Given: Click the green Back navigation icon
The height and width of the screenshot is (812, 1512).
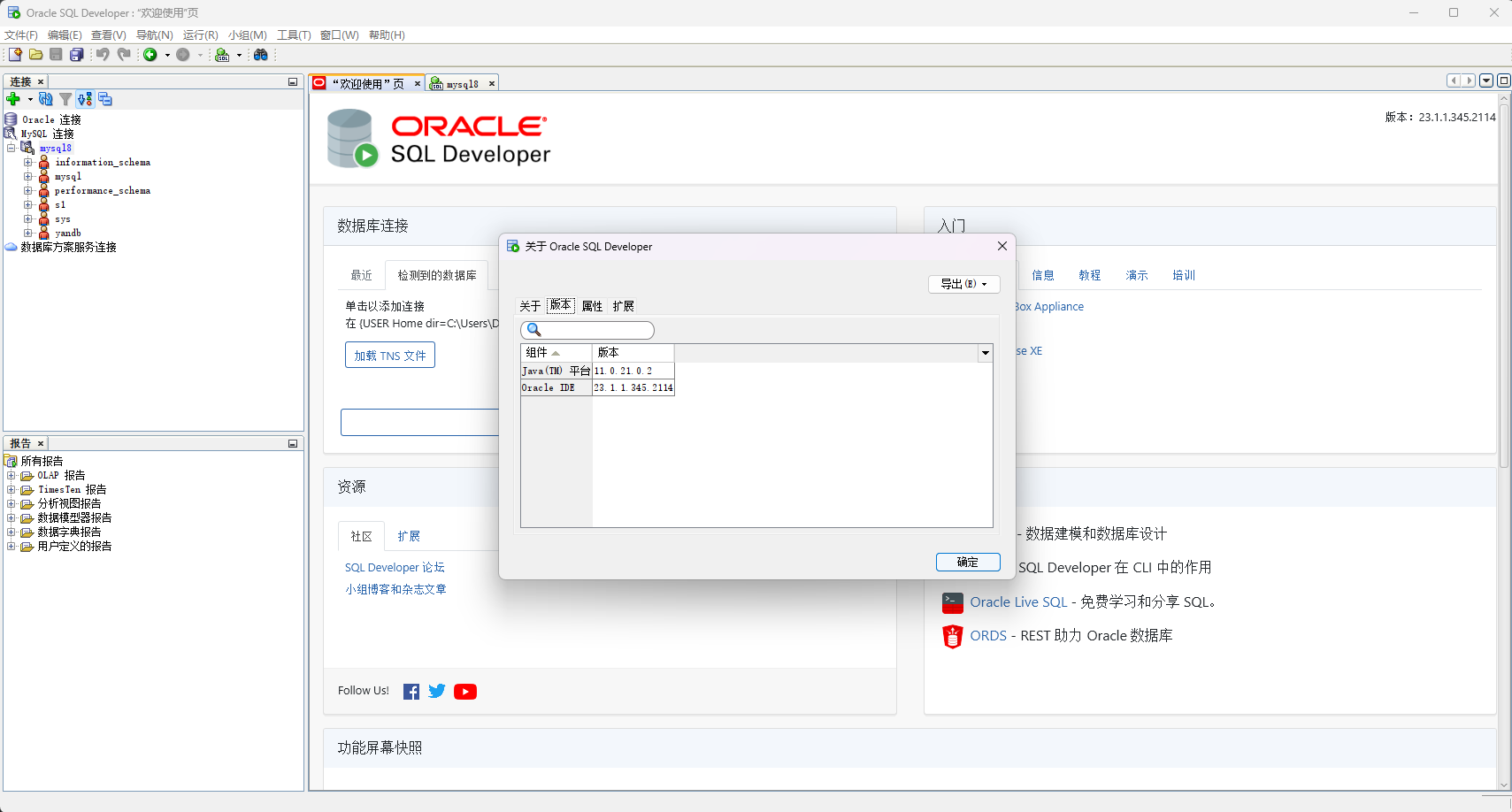Looking at the screenshot, I should [x=150, y=55].
